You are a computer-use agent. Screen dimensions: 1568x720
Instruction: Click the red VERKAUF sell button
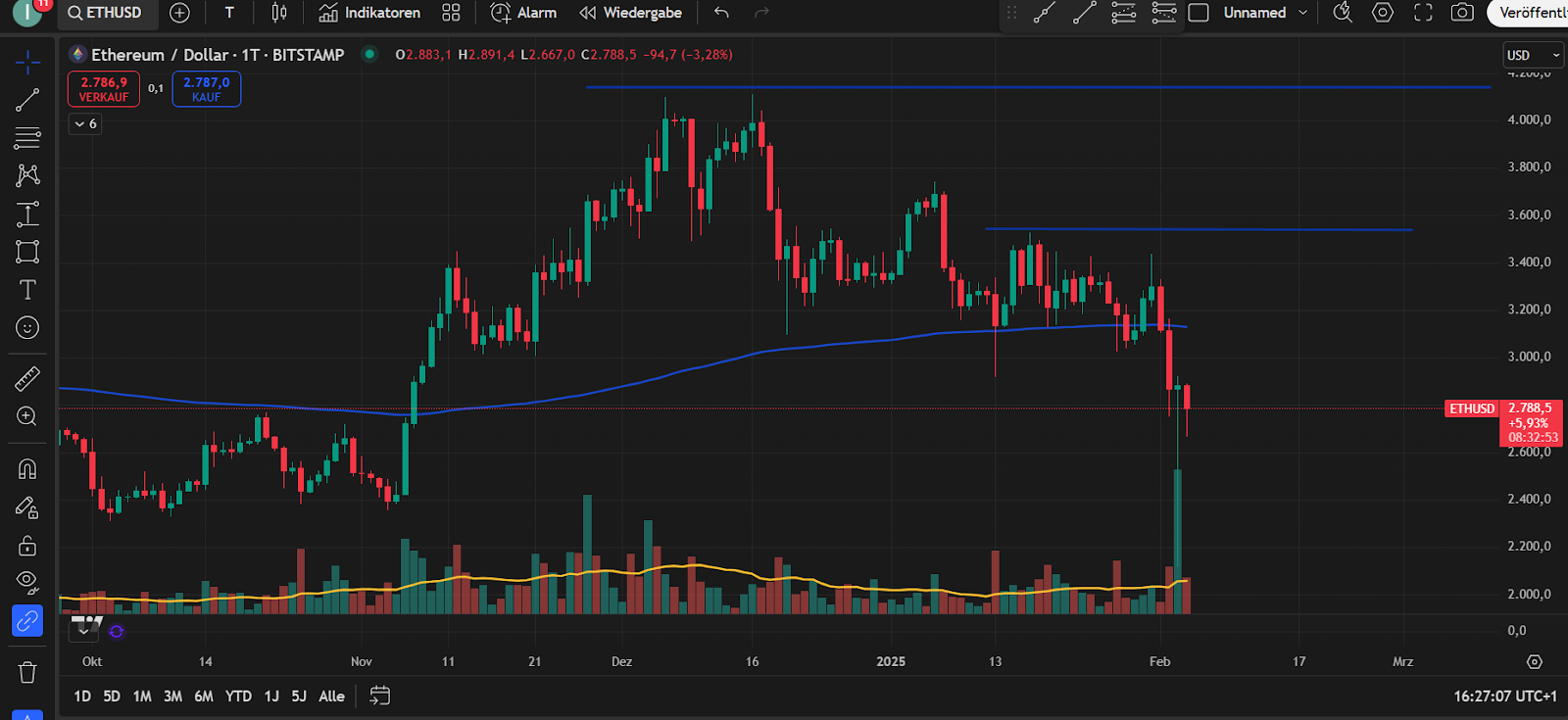[x=104, y=89]
